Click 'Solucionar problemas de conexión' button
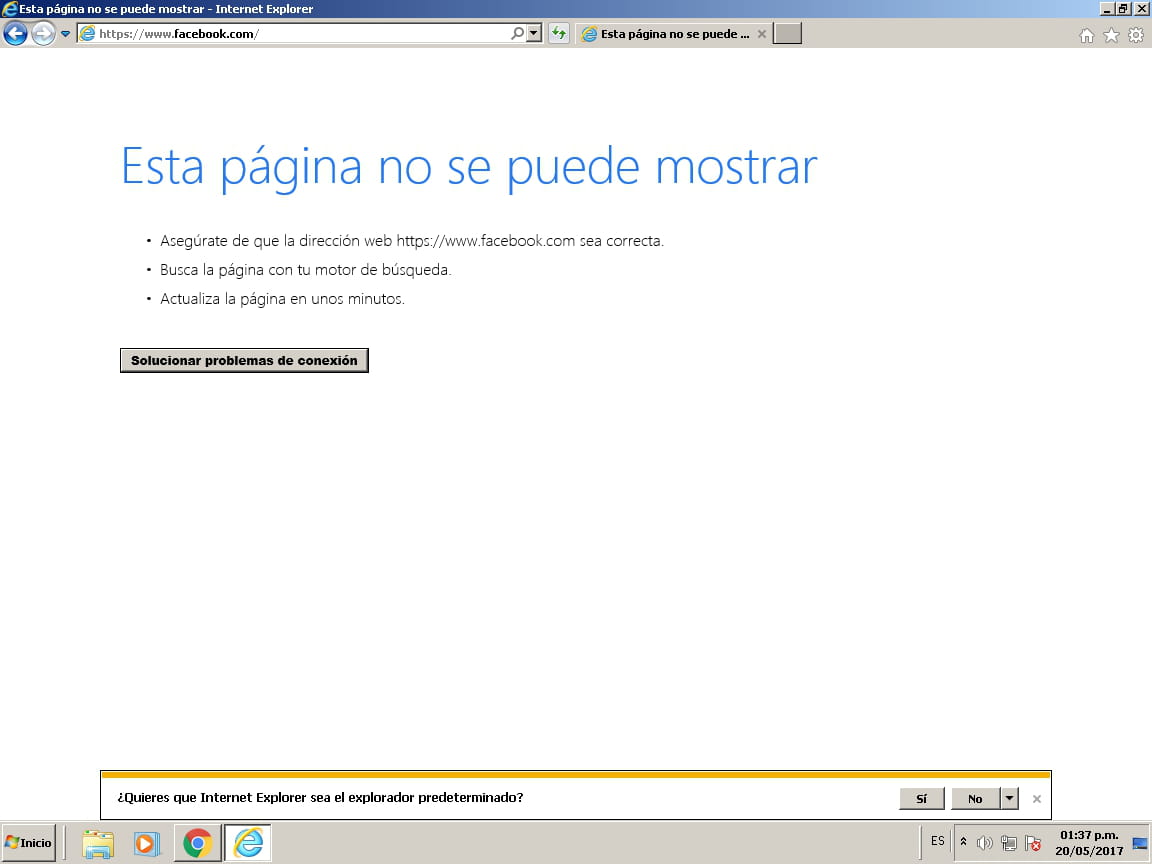The height and width of the screenshot is (864, 1152). tap(244, 361)
